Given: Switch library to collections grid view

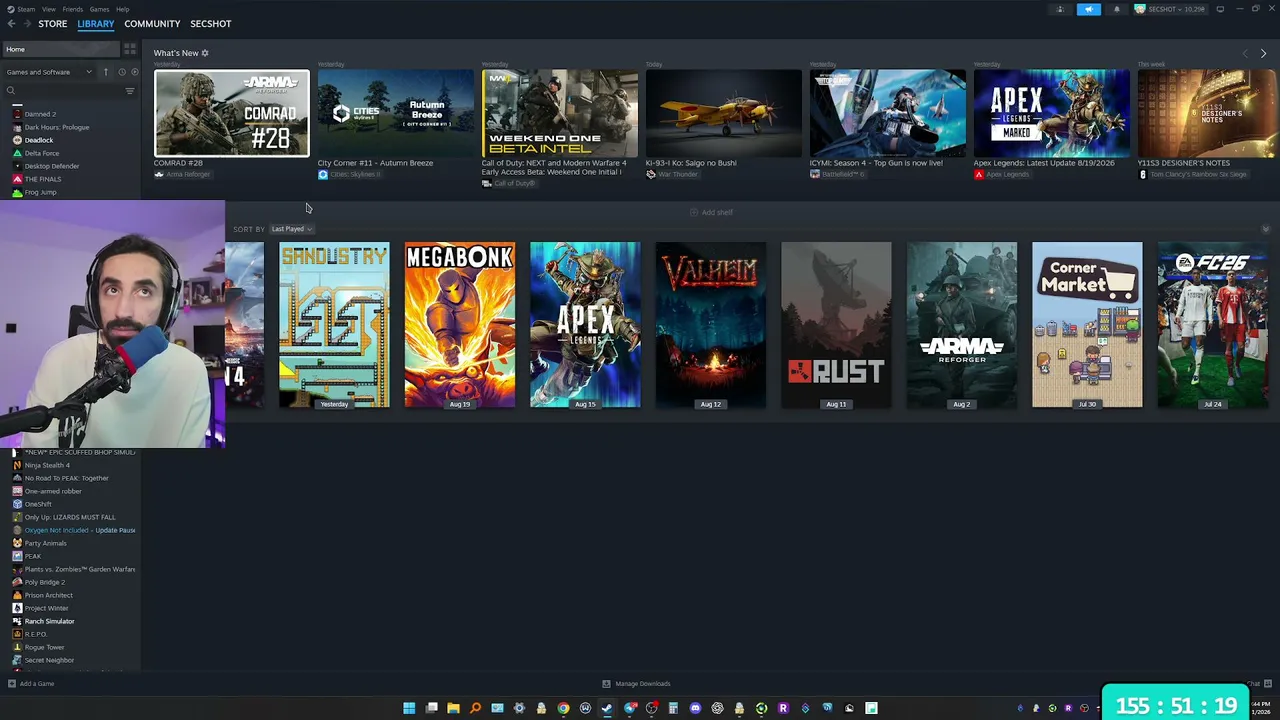Looking at the screenshot, I should pos(130,49).
